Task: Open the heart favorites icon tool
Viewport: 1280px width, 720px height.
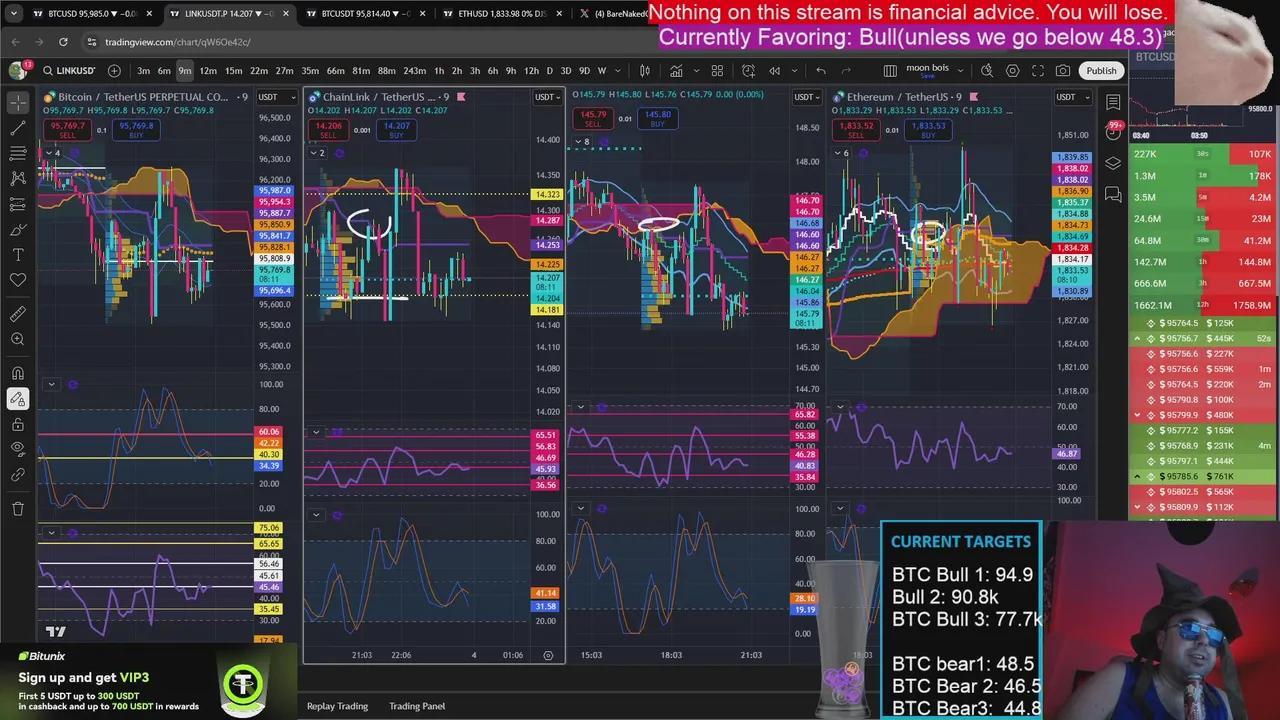Action: pyautogui.click(x=18, y=280)
